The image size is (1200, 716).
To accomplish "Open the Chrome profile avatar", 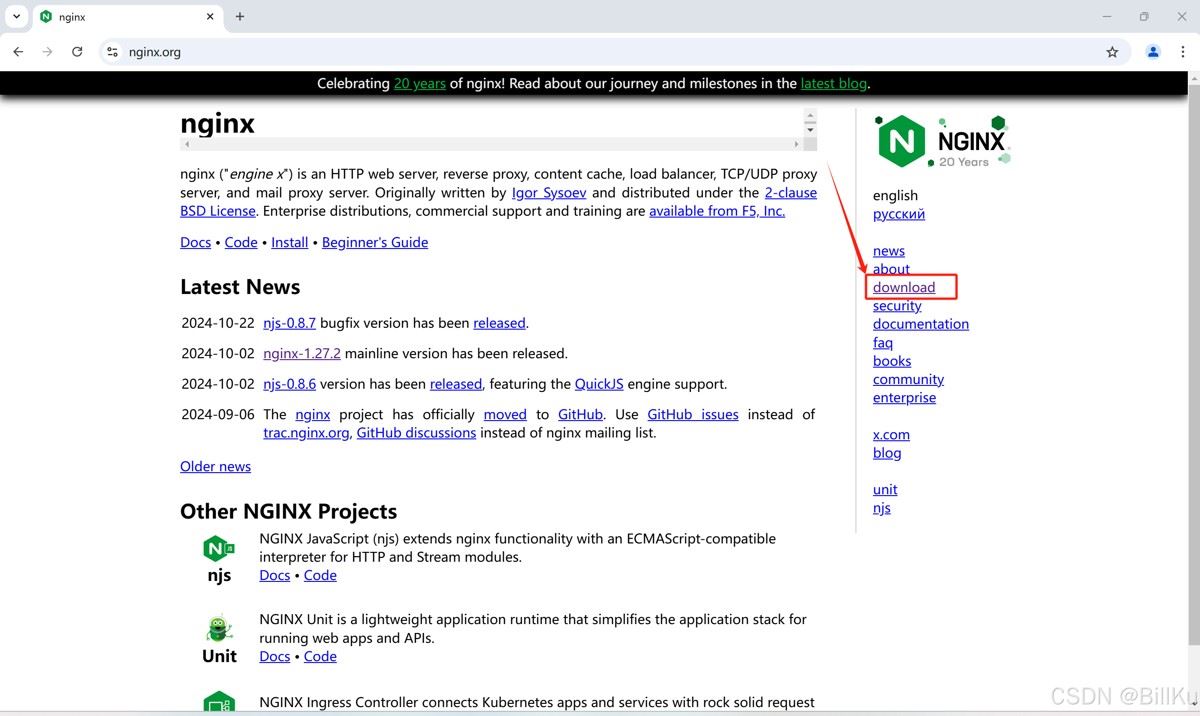I will 1153,52.
